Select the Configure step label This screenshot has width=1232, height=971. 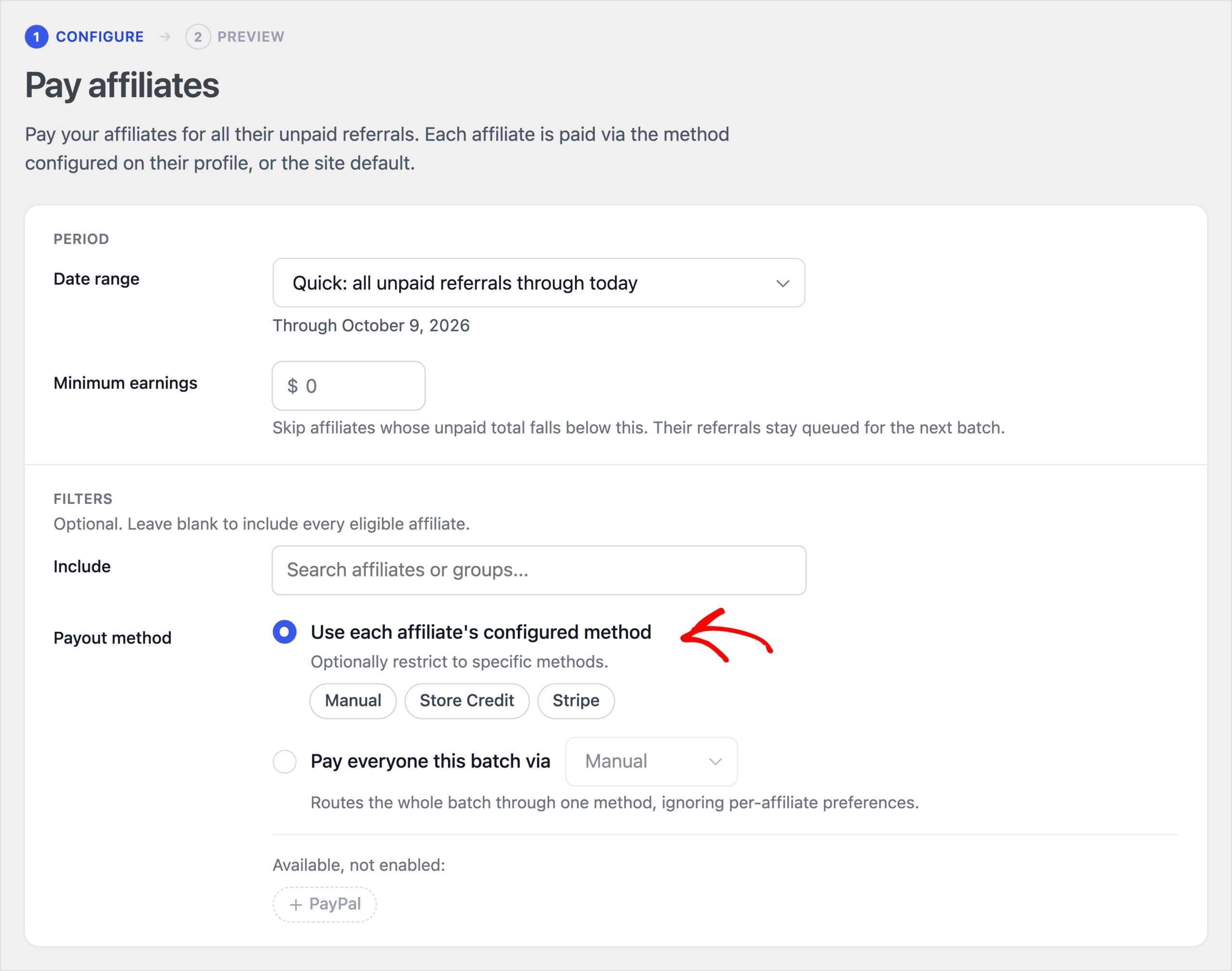pos(100,37)
